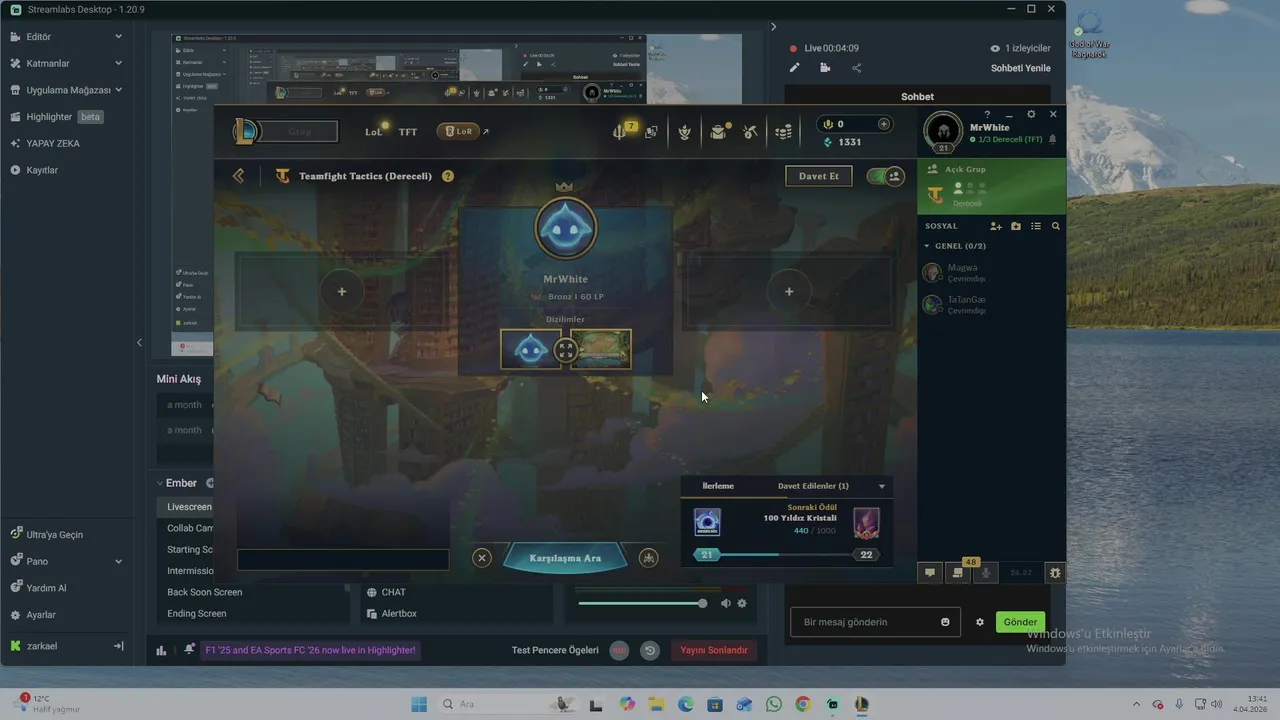Select the İlerleme tab
The height and width of the screenshot is (720, 1280).
tap(718, 486)
